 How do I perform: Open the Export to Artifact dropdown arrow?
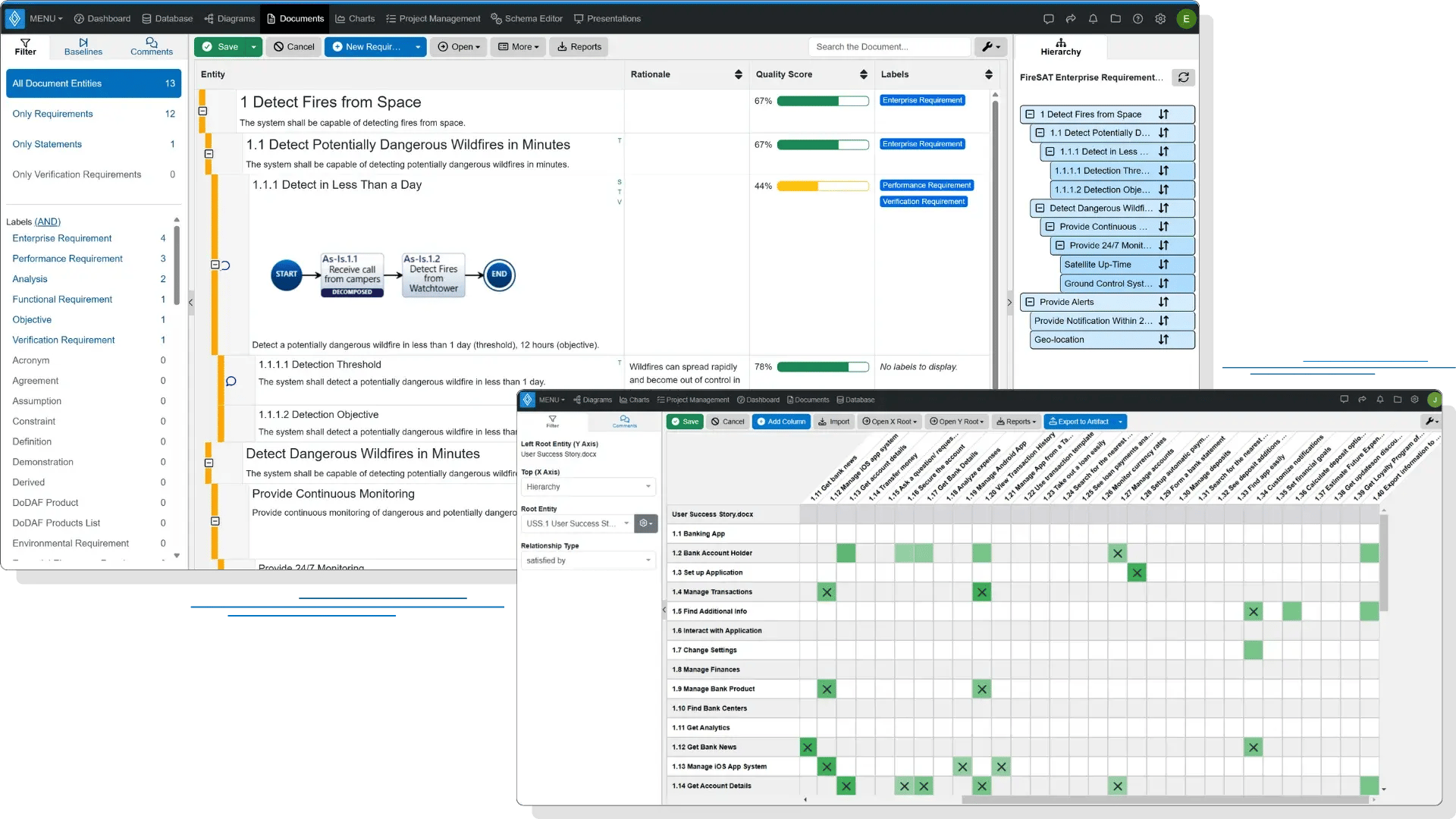point(1120,422)
